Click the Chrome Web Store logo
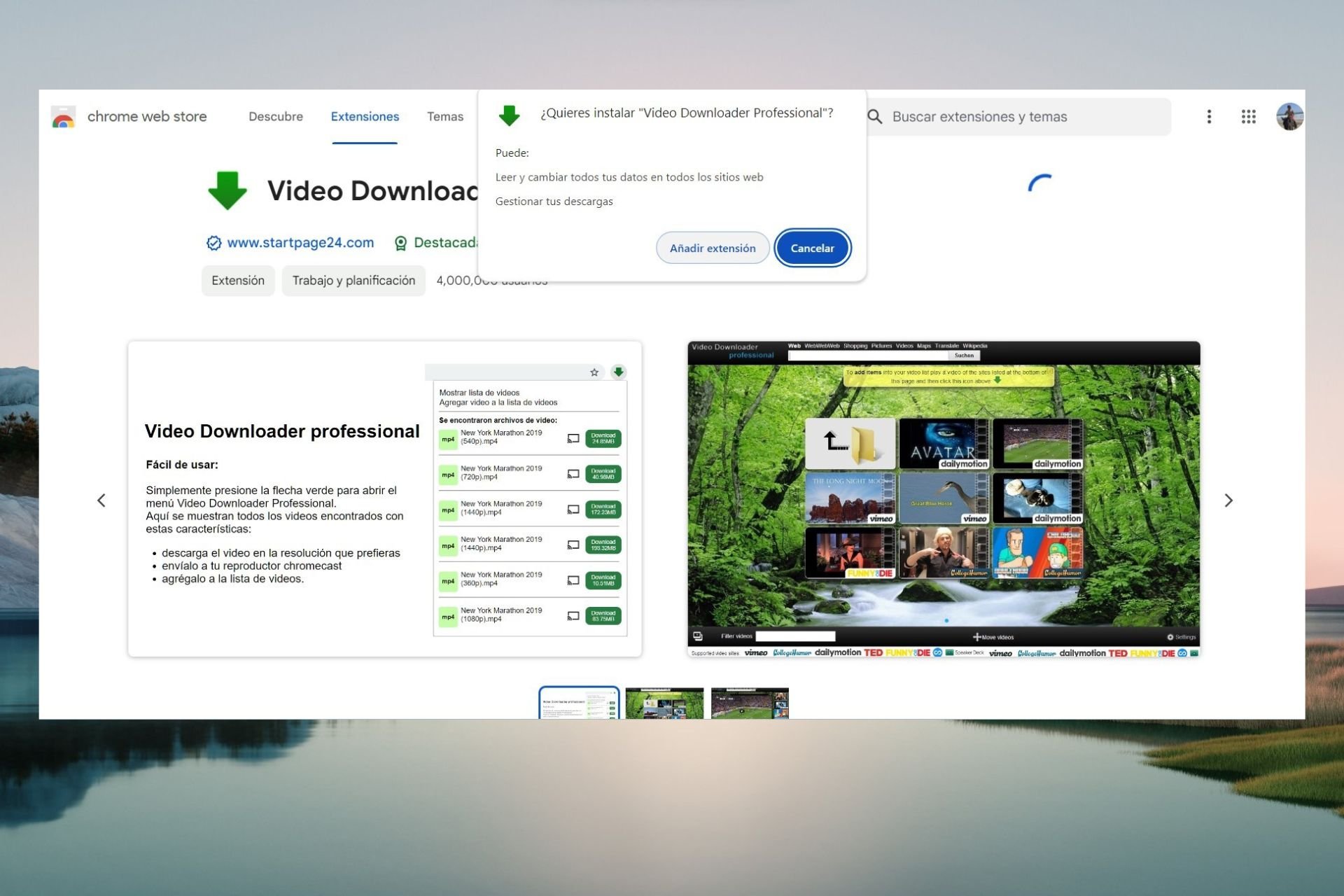Viewport: 1344px width, 896px height. 64,117
